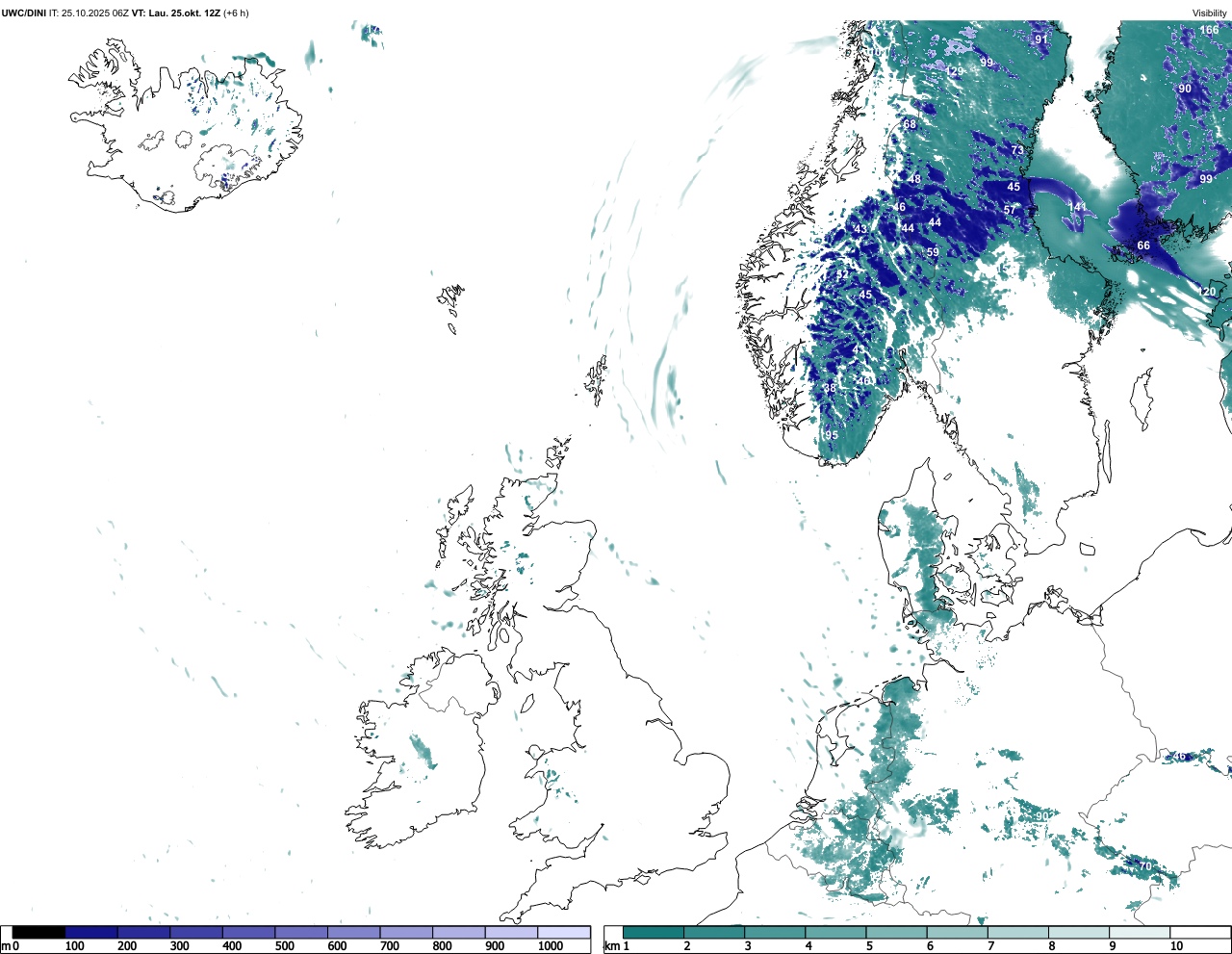
Task: Select the '1000' meter legend tick label
Action: coord(551,946)
